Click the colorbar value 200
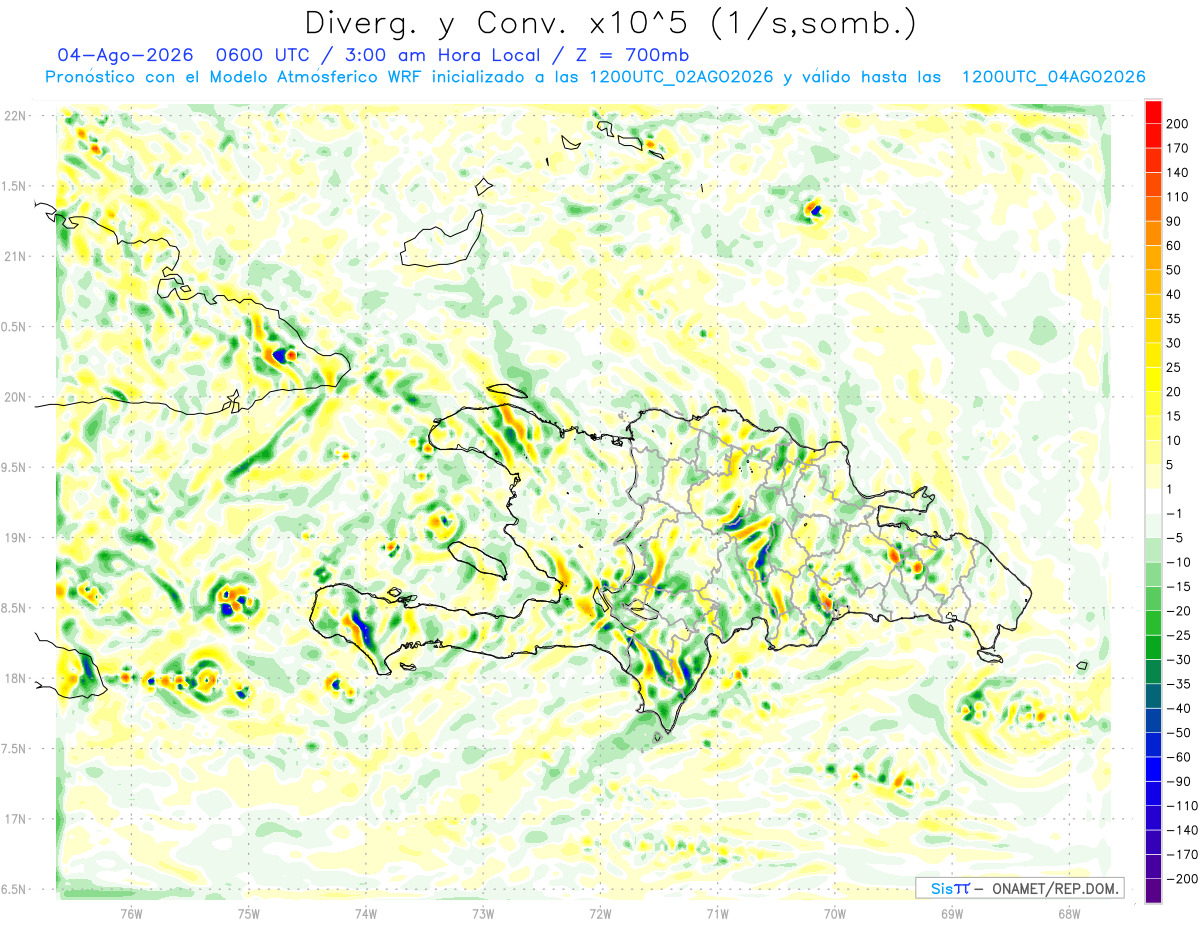 1178,124
